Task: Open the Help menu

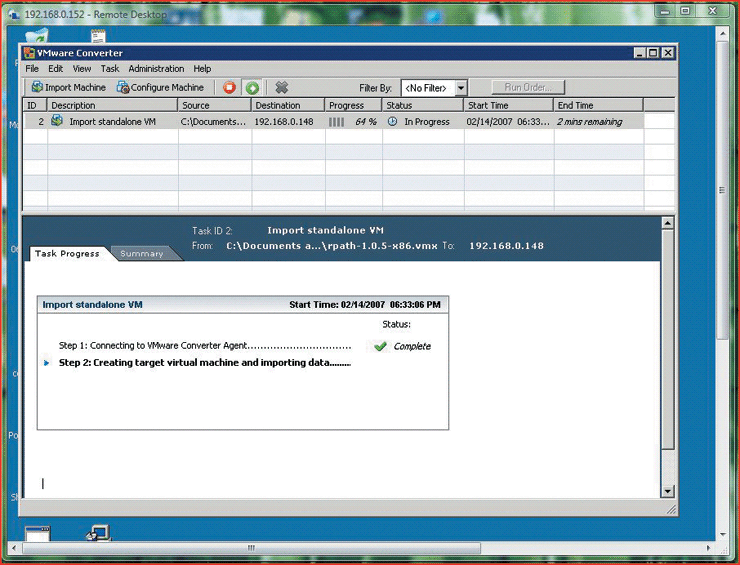Action: [x=202, y=69]
